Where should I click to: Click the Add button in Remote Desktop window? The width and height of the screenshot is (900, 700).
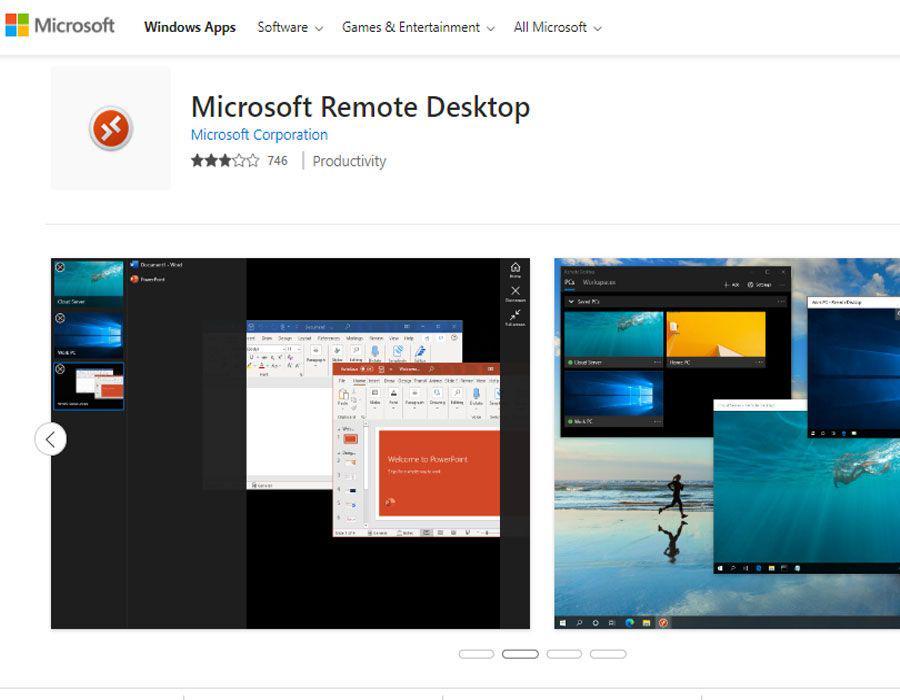tap(731, 285)
